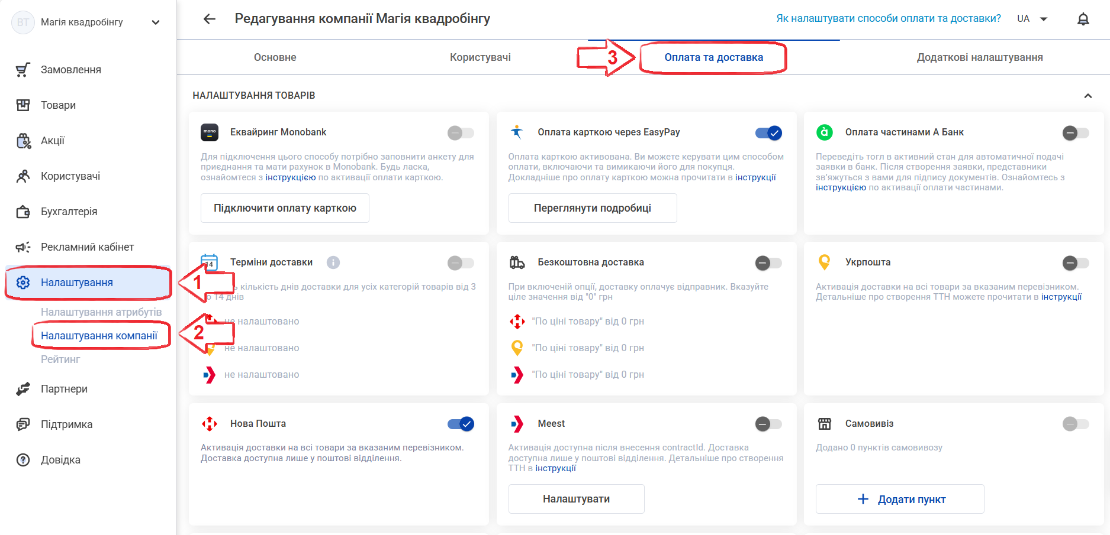
Task: Click the back arrow next to page title
Action: (x=209, y=19)
